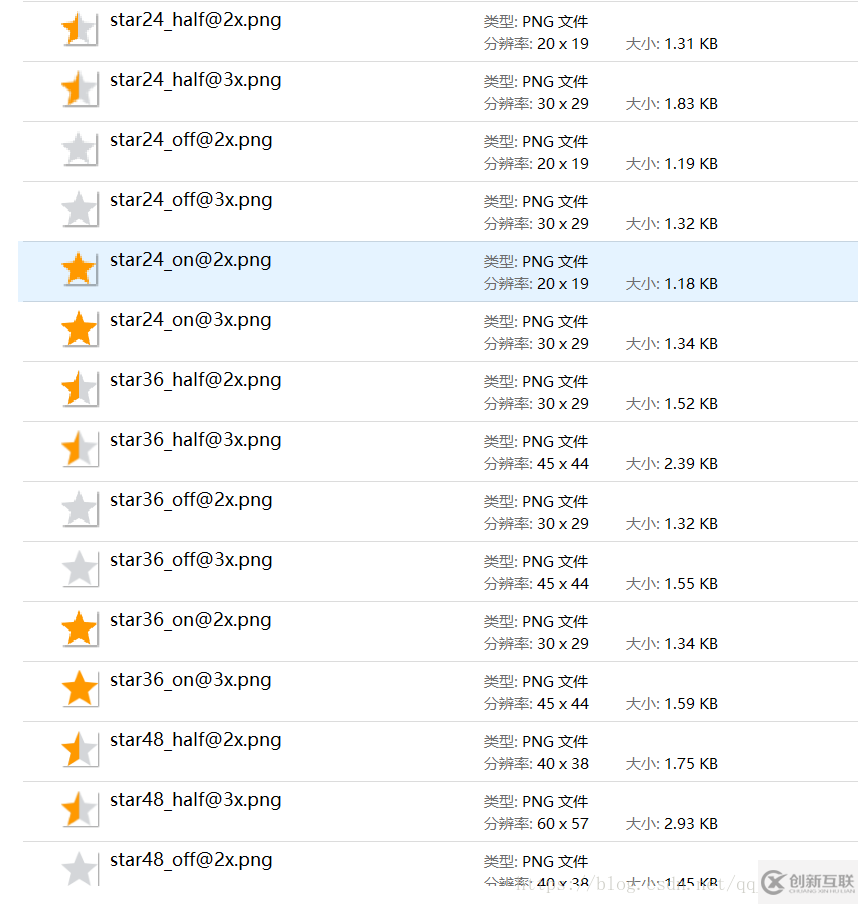Click file name star24_half@3x.png
This screenshot has height=904, width=858.
click(195, 81)
